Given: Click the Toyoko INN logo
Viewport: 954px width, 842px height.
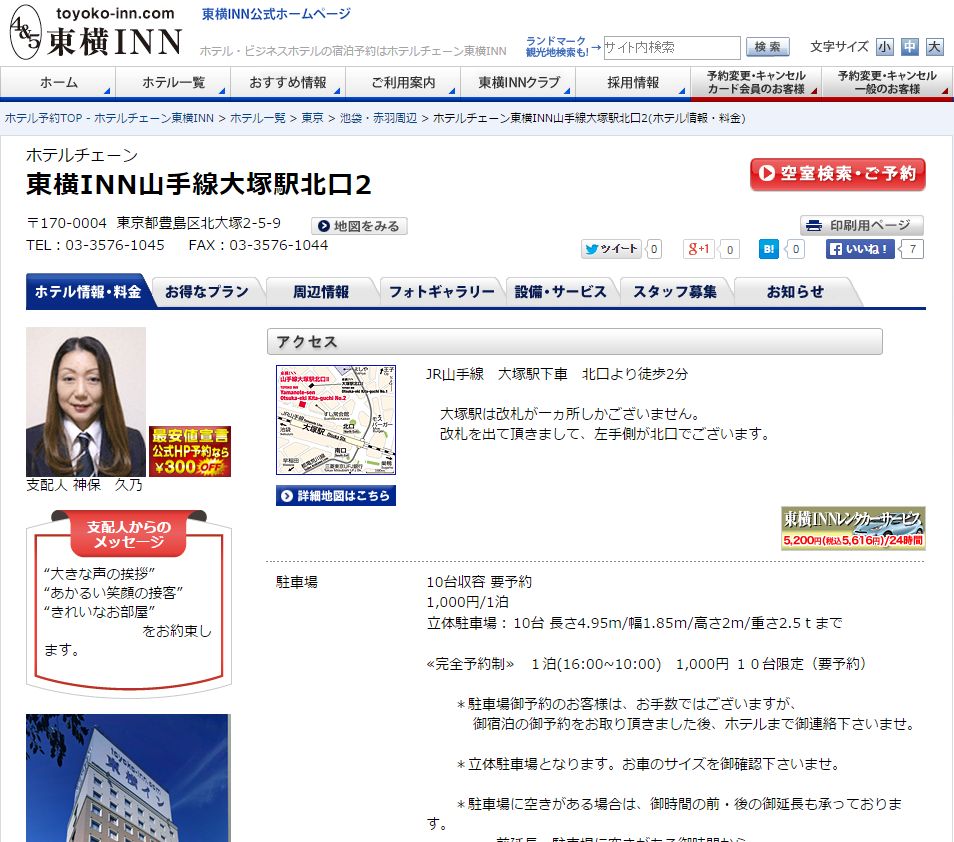Looking at the screenshot, I should click(x=96, y=32).
